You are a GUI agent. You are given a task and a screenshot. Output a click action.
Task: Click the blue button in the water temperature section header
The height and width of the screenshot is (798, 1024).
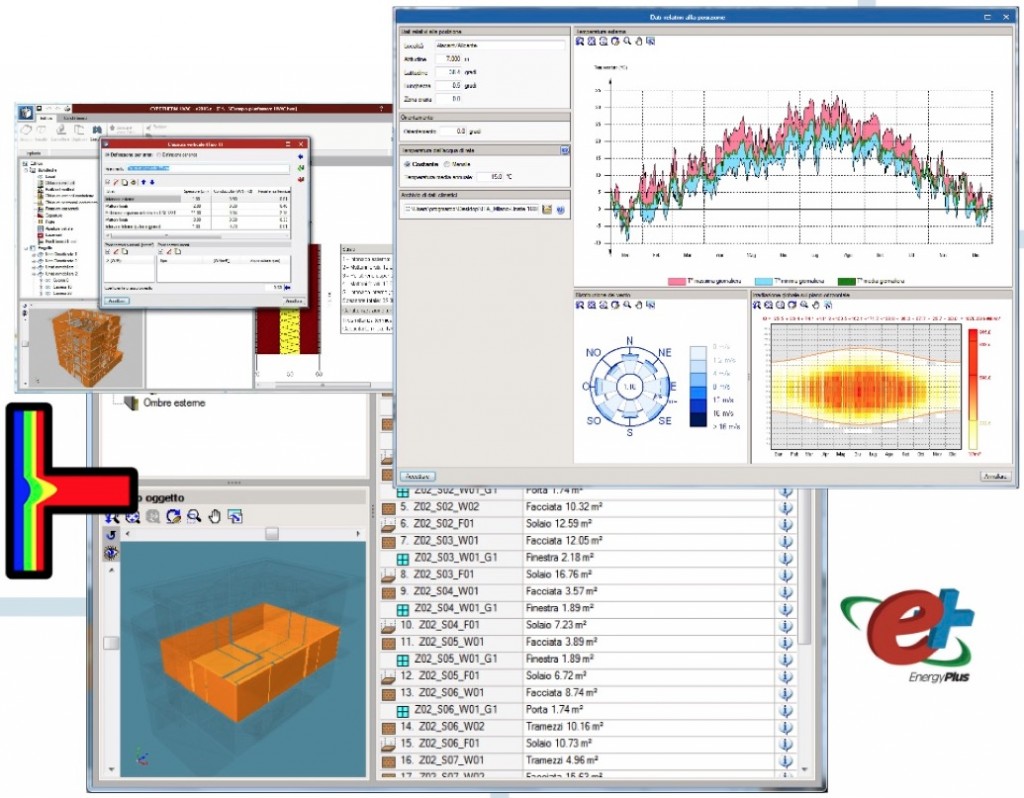coord(564,150)
